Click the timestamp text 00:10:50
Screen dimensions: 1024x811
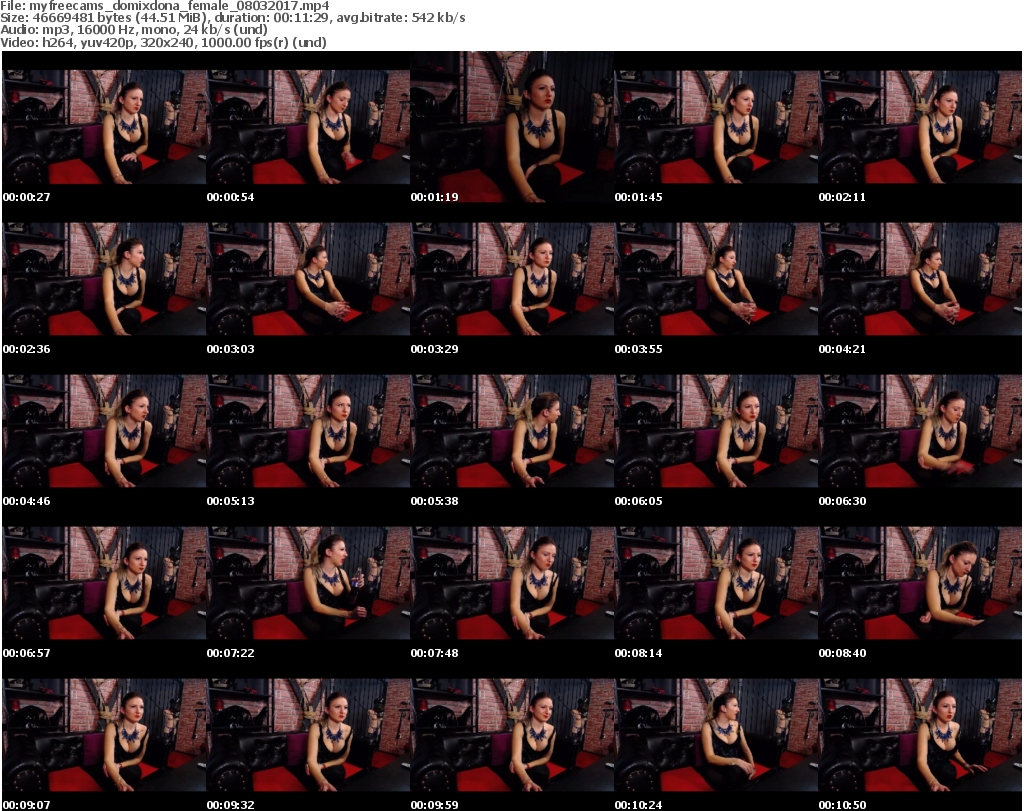coord(842,805)
